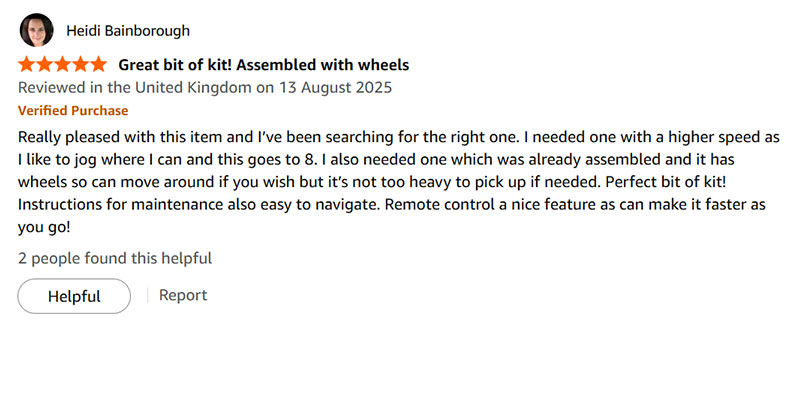The height and width of the screenshot is (400, 800).
Task: Click Heidi Bainborough's profile avatar
Action: tap(36, 31)
